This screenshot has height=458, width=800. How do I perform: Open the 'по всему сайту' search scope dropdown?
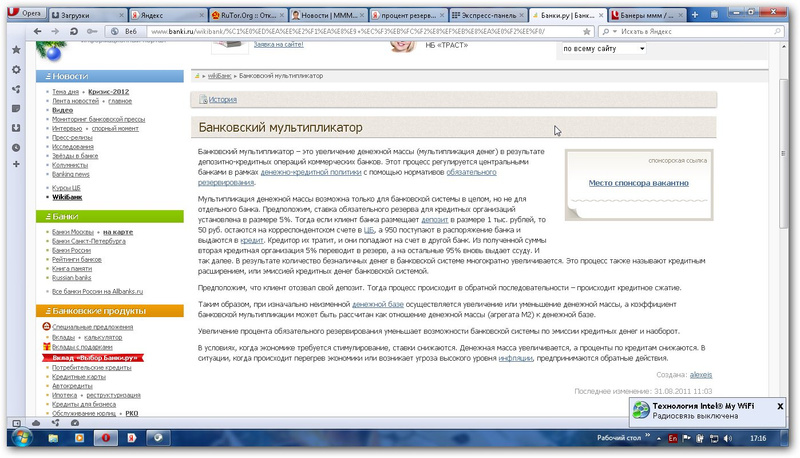click(604, 48)
